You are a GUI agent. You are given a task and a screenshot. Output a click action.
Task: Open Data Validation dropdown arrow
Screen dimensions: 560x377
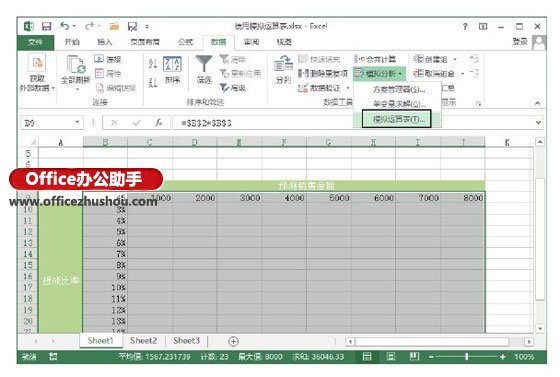point(348,88)
